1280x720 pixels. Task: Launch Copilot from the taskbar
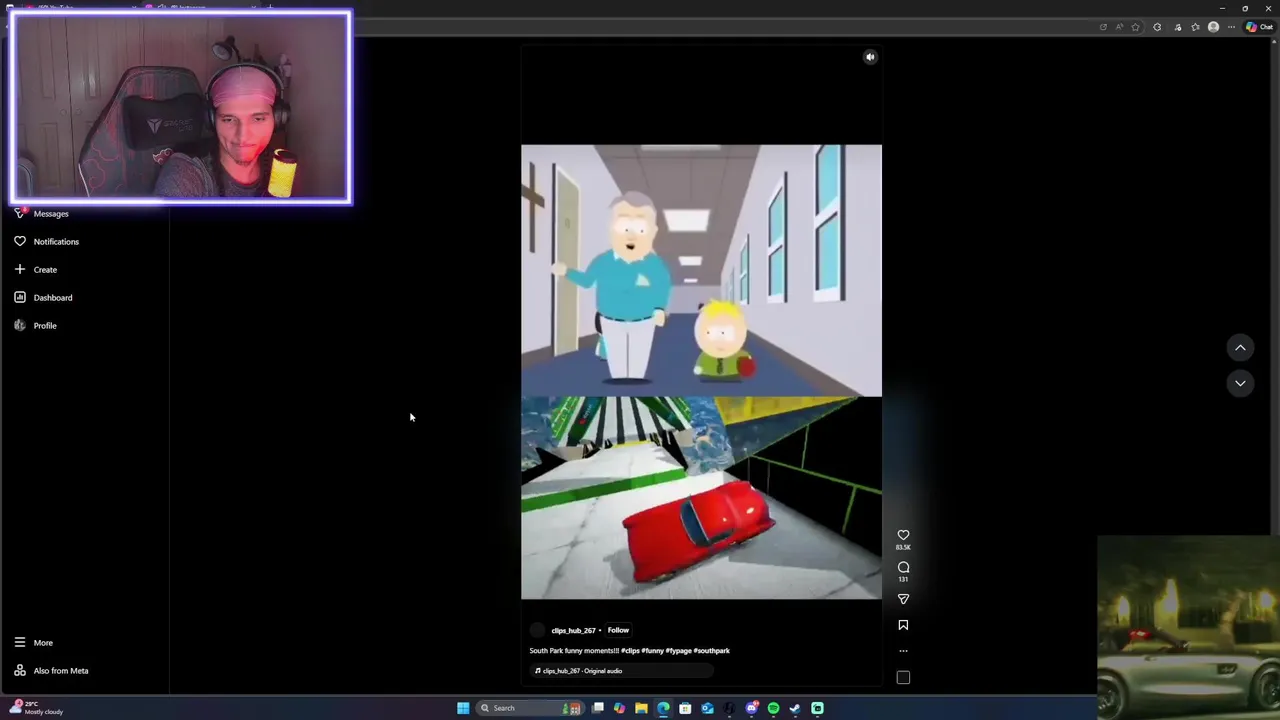coord(620,708)
